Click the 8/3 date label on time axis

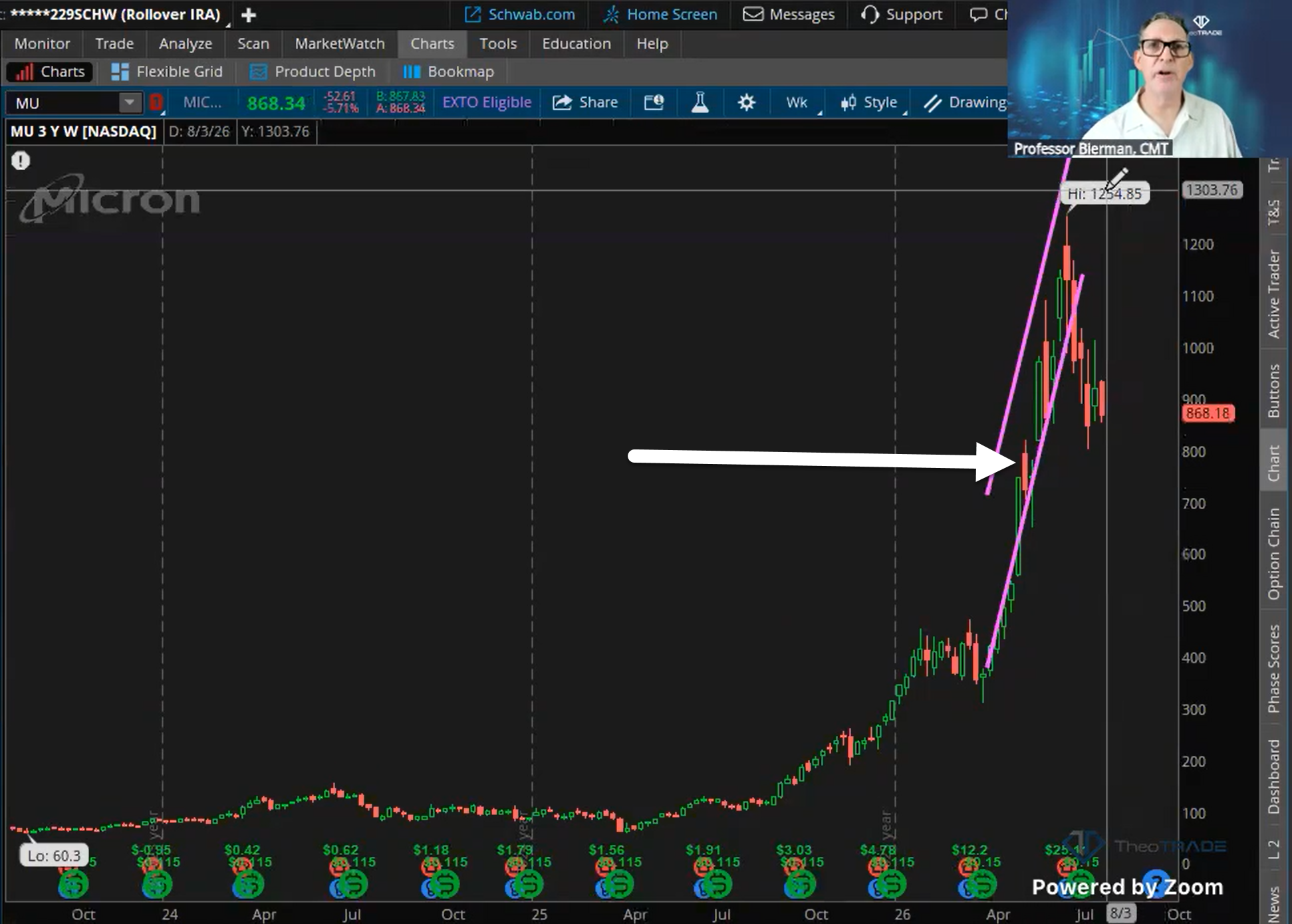point(1120,913)
